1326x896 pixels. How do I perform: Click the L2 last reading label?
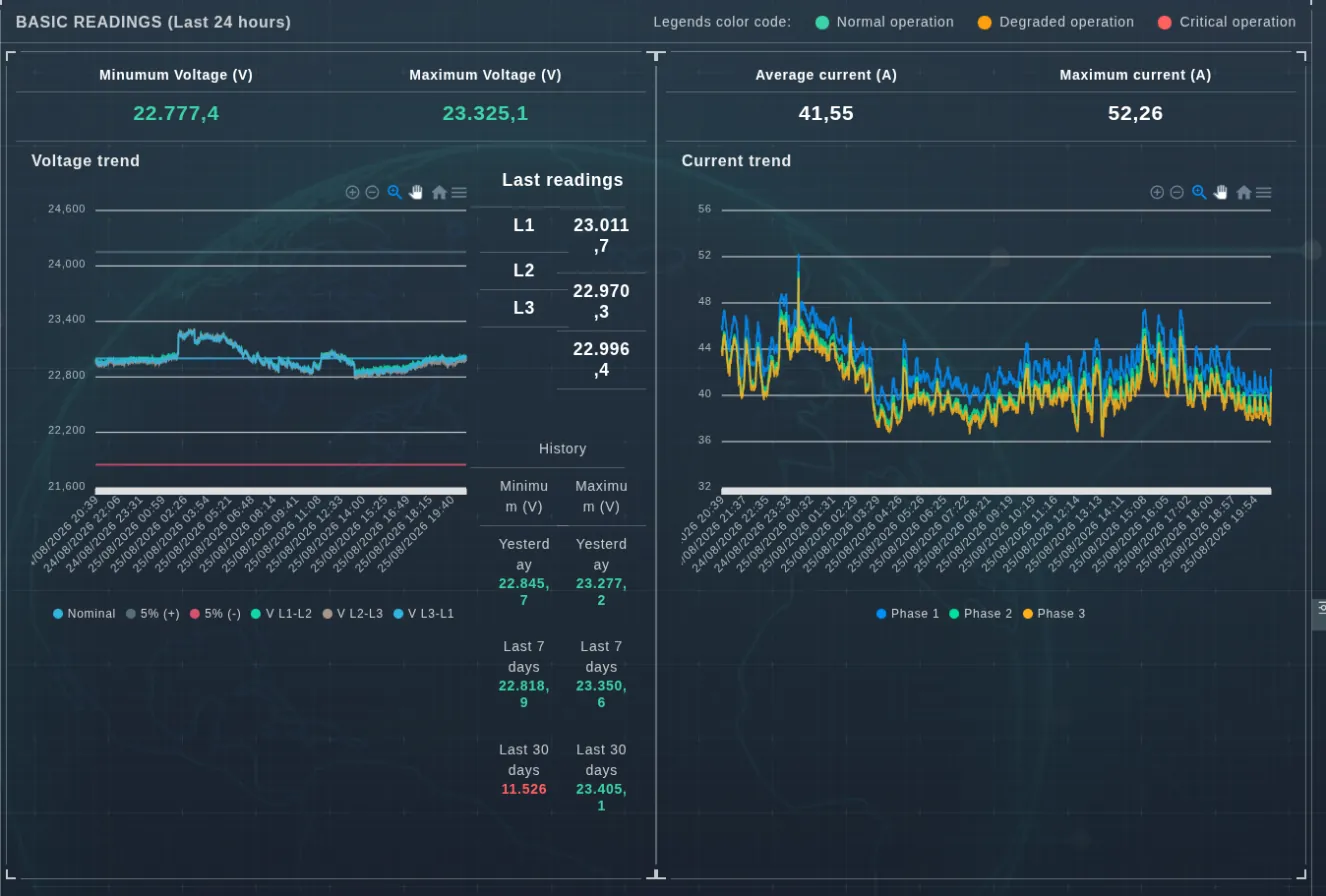(x=524, y=270)
